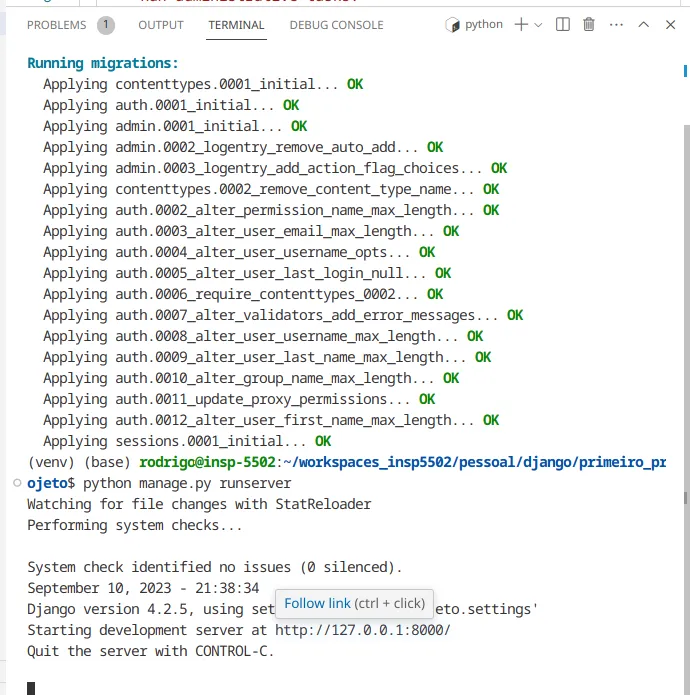The width and height of the screenshot is (690, 695).
Task: Click the terminal cursor block
Action: coord(31,688)
